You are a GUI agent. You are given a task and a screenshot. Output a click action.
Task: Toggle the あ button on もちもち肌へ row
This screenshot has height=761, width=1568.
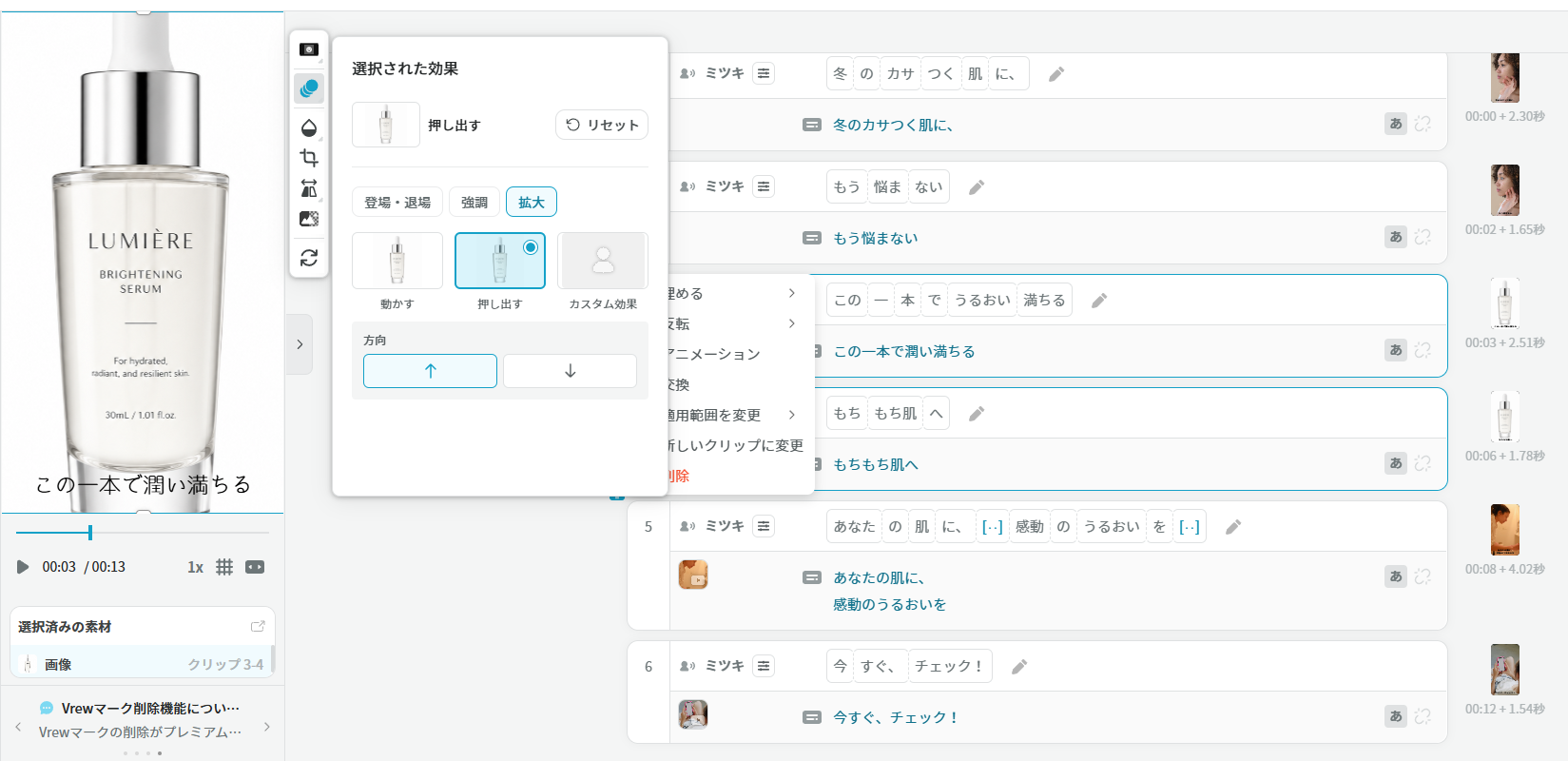(x=1396, y=463)
